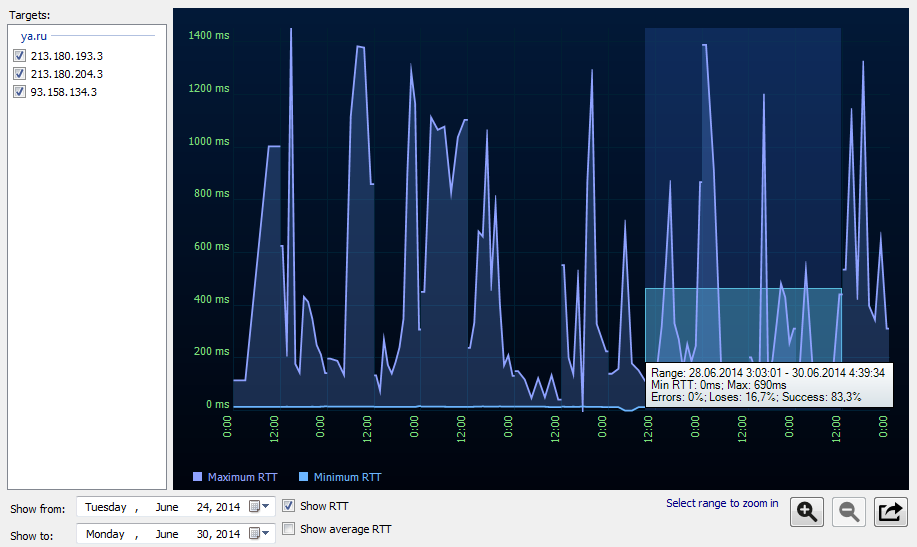This screenshot has width=917, height=547.
Task: Select the year 2014 in Show to field
Action: pos(228,534)
